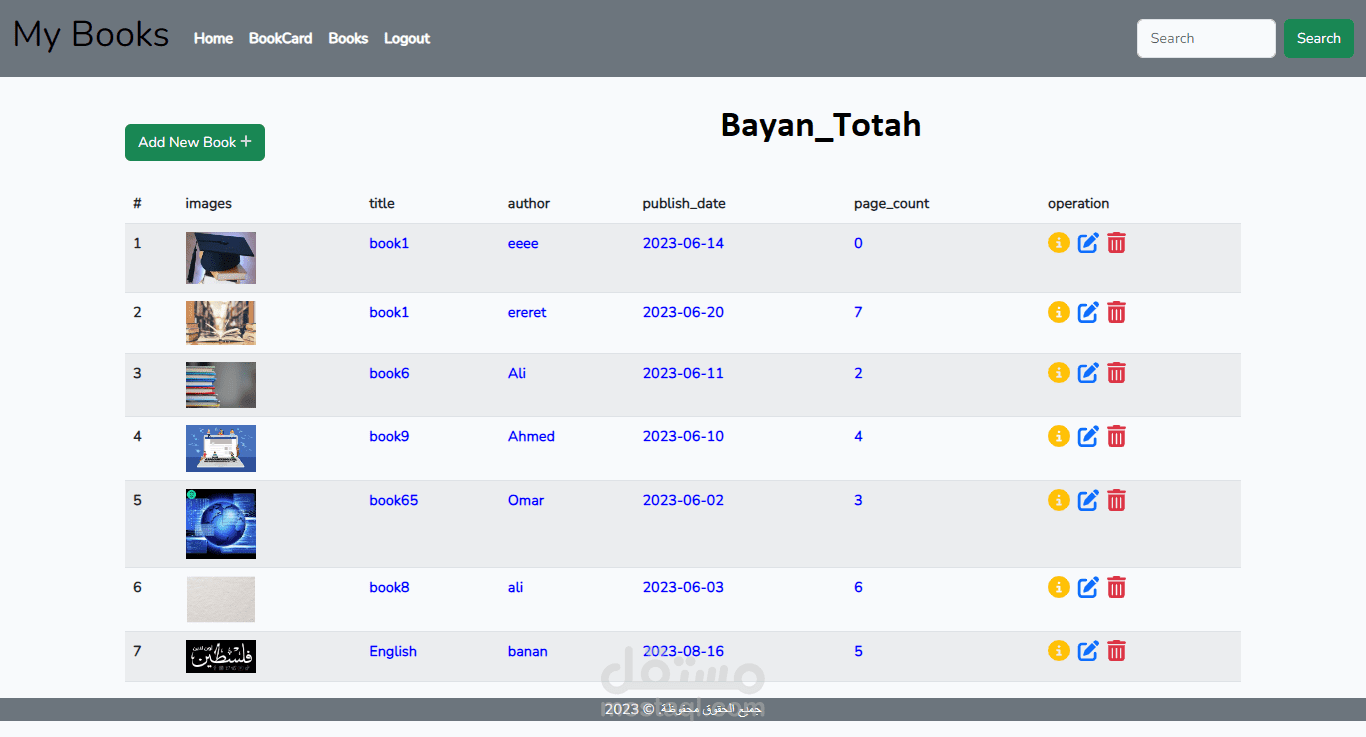Delete book65 with trash icon
This screenshot has height=737, width=1366.
point(1117,500)
